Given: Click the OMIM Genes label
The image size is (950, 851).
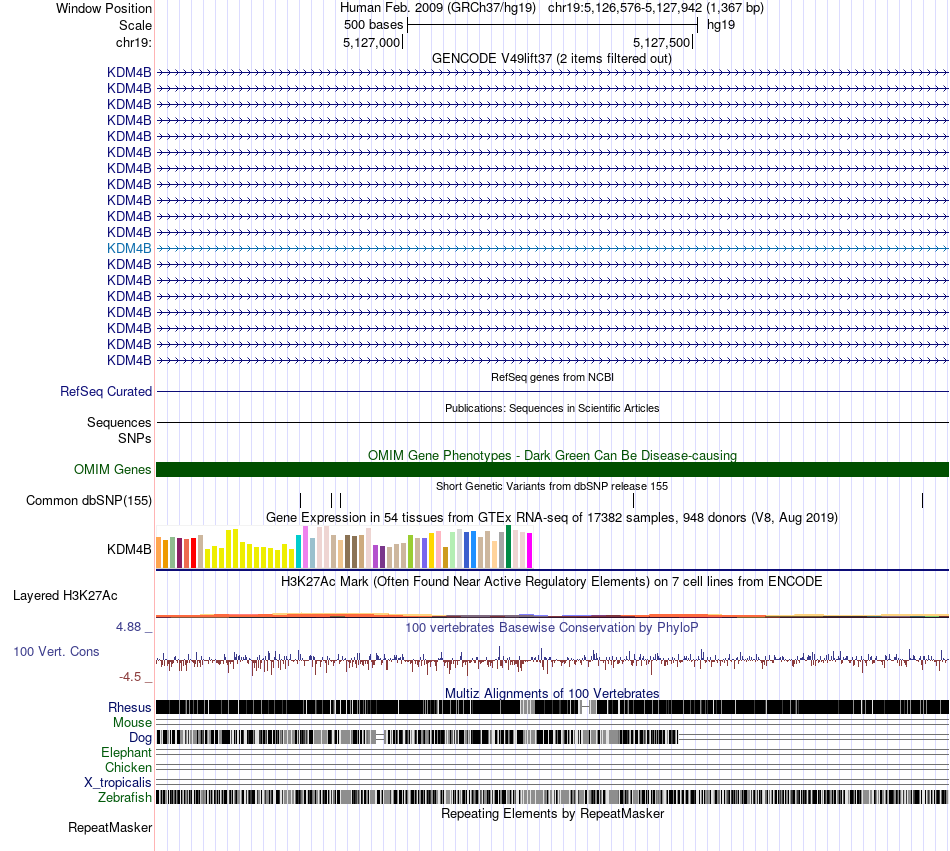Looking at the screenshot, I should click(x=113, y=469).
